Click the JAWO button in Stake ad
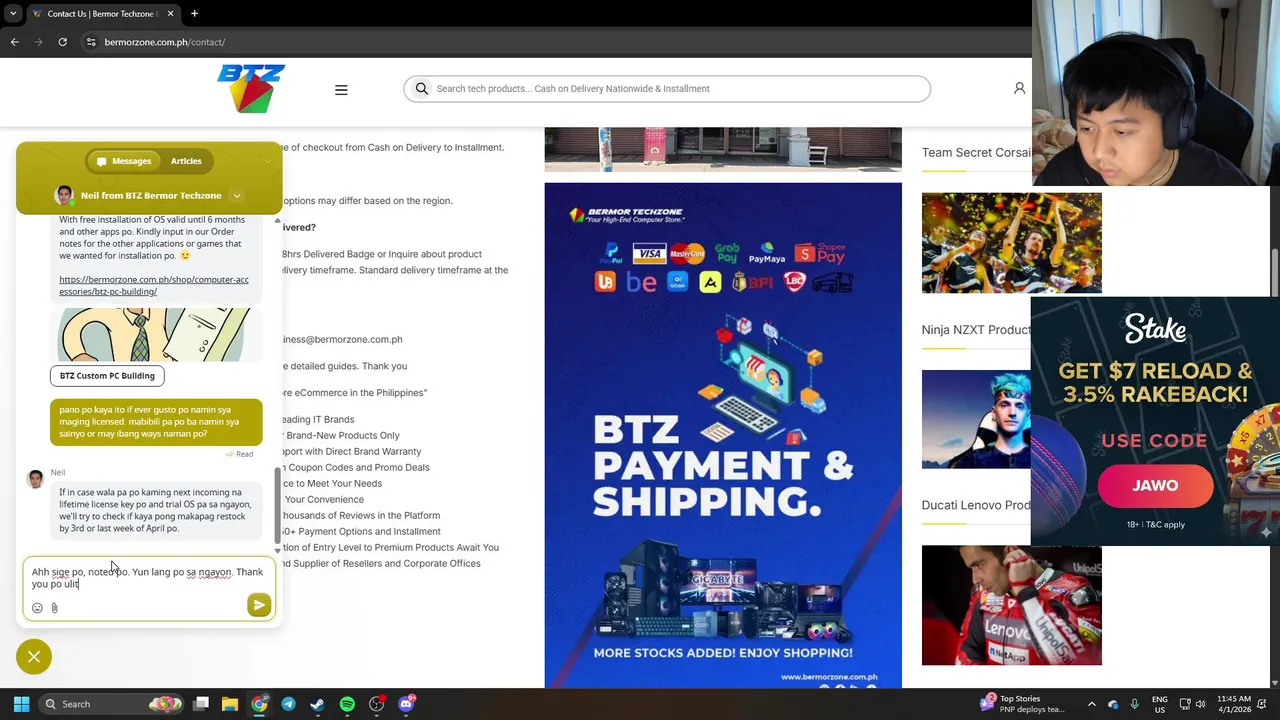The image size is (1280, 720). point(1155,486)
